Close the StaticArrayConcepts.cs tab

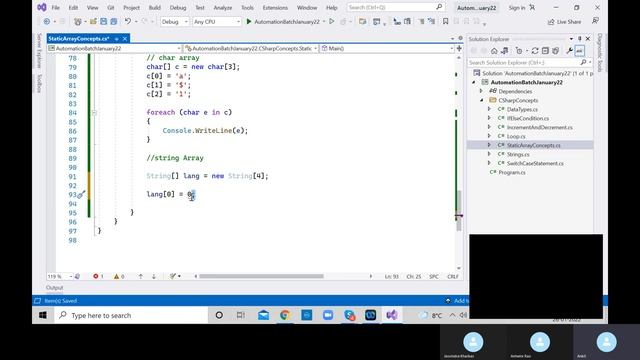click(125, 38)
